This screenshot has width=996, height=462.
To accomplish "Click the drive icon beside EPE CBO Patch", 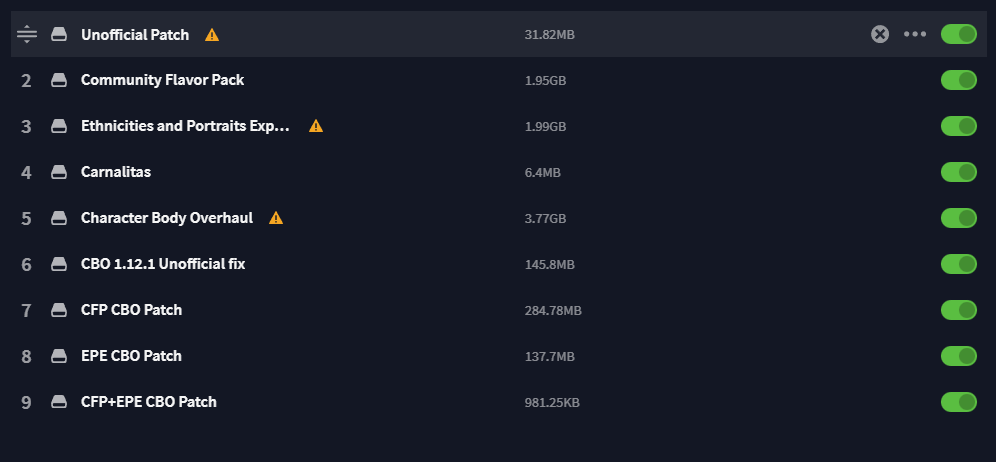I will (59, 356).
